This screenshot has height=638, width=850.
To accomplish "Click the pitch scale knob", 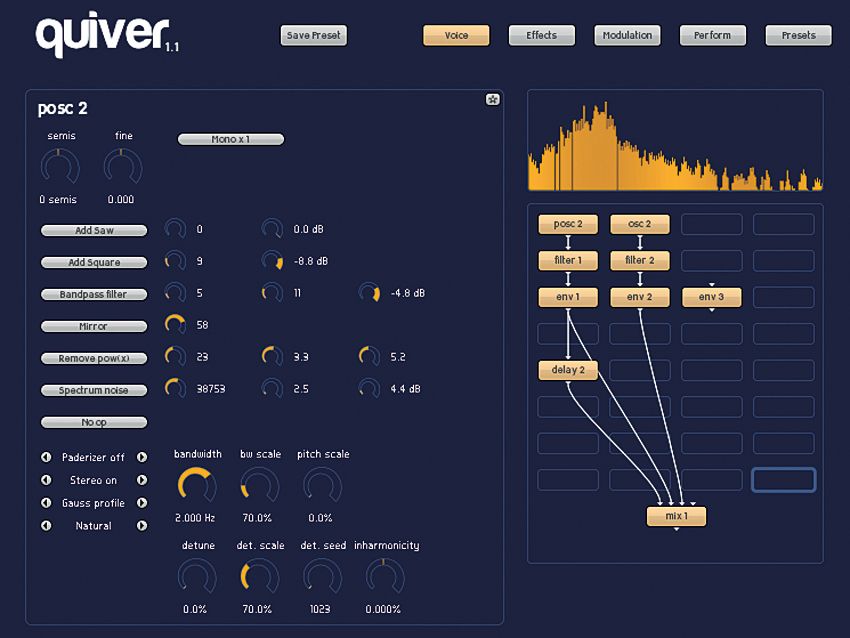I will click(323, 485).
